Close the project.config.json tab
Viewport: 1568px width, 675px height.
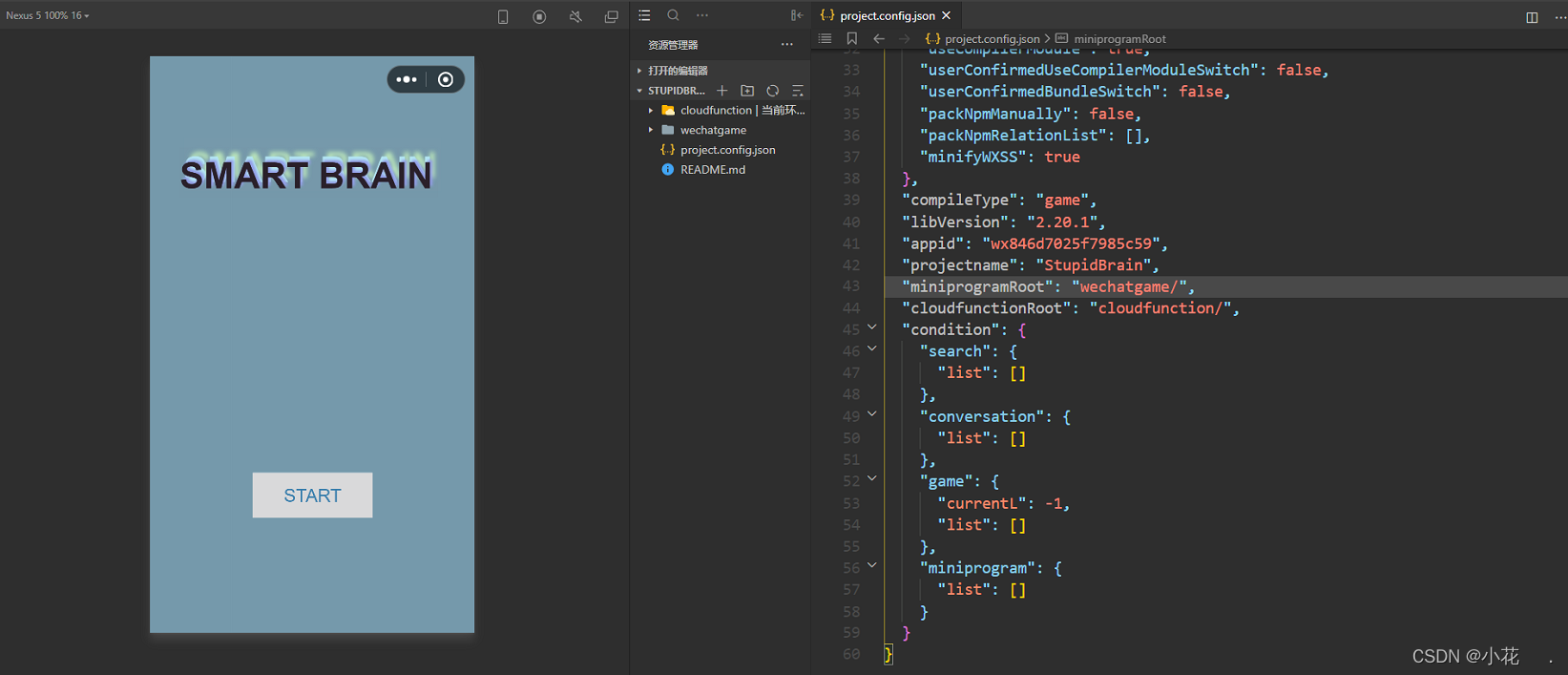pyautogui.click(x=947, y=15)
